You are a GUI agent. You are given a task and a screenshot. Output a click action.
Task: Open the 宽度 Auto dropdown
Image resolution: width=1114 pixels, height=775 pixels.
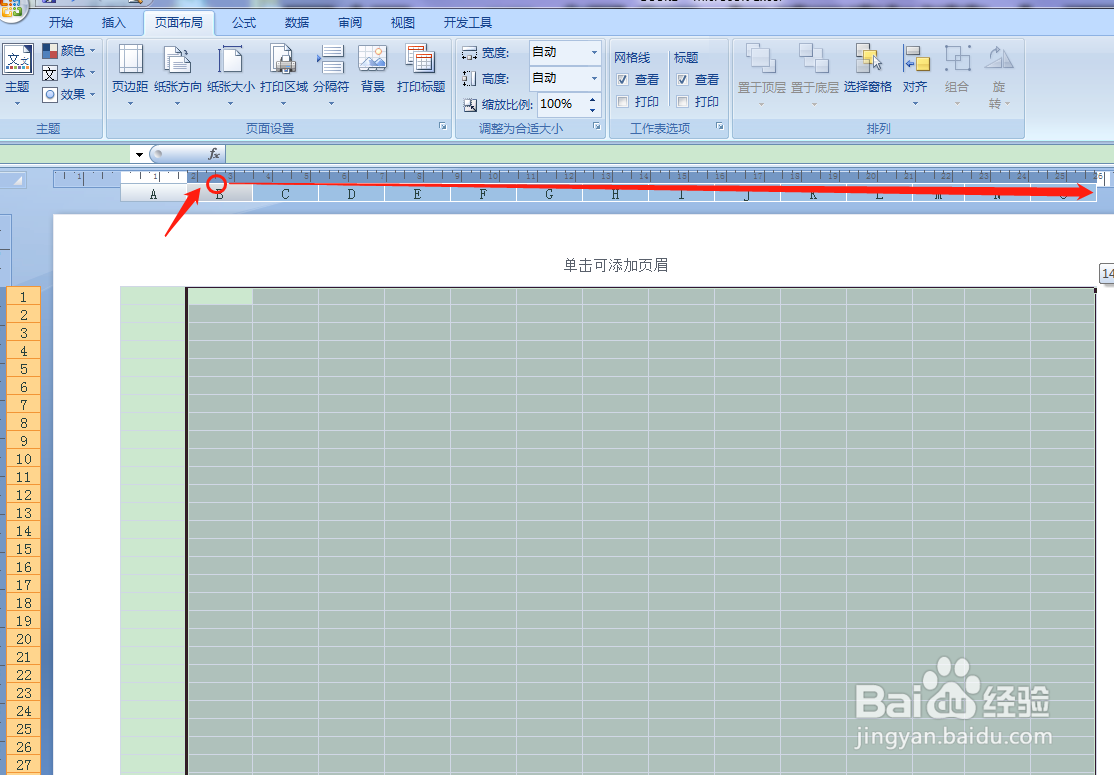[x=593, y=52]
